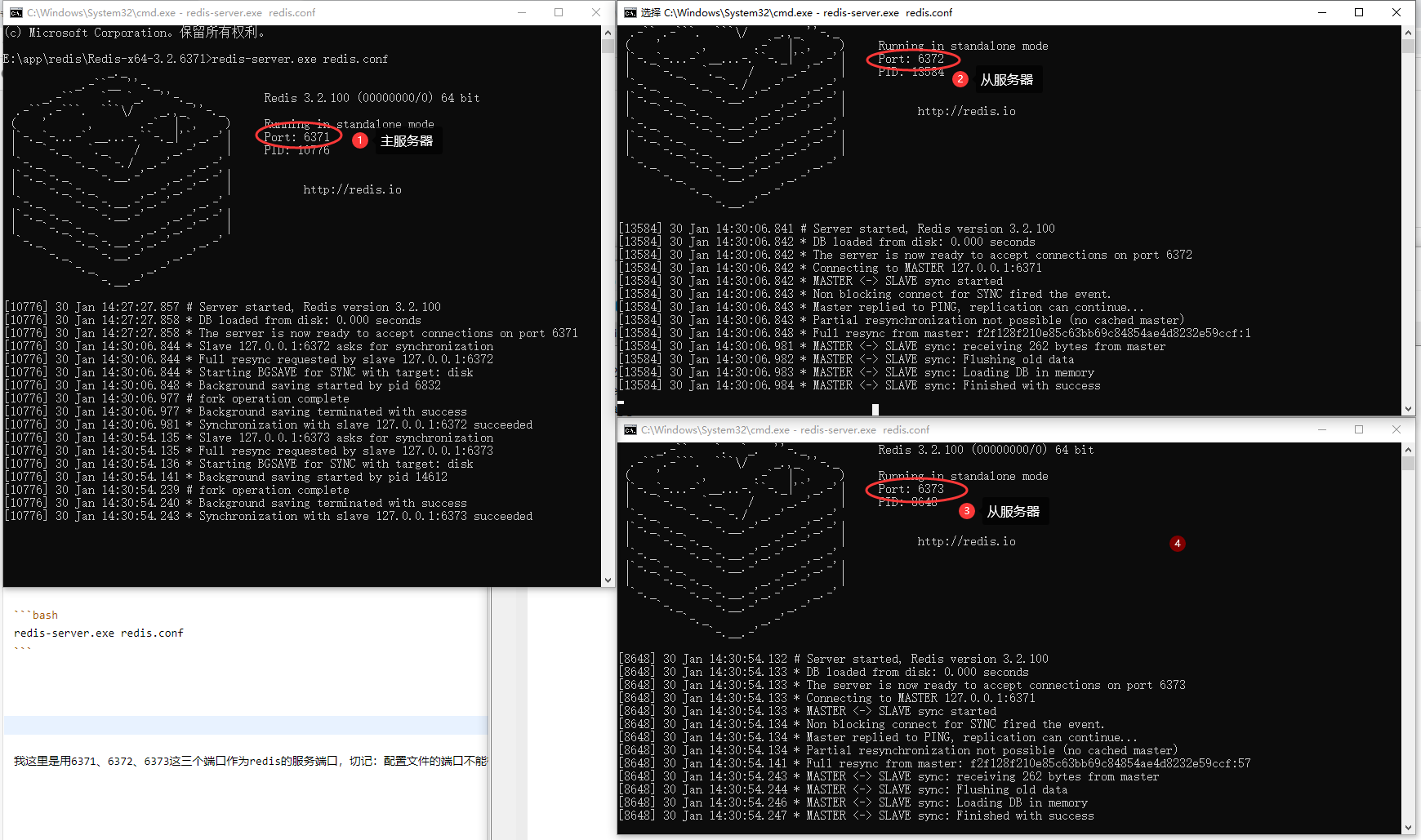This screenshot has width=1421, height=840.
Task: Minimize the port 6372 slave server window
Action: [x=1322, y=12]
